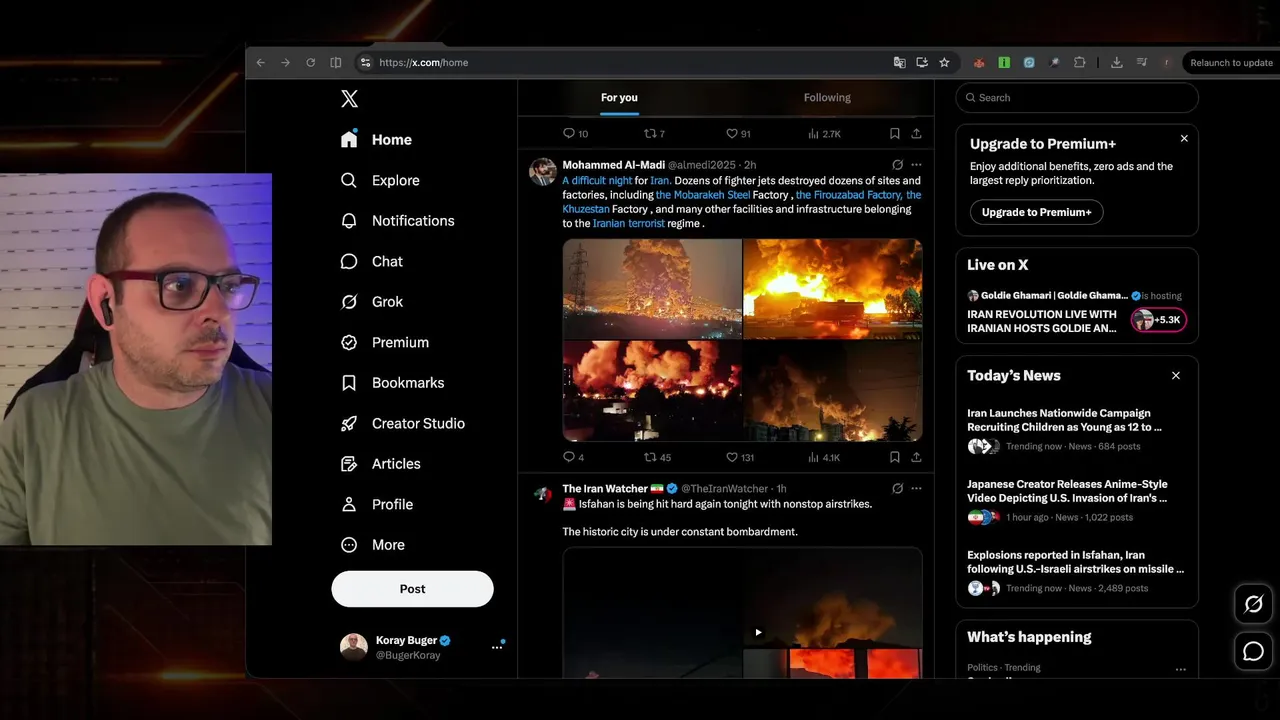Image resolution: width=1280 pixels, height=720 pixels.
Task: Close the Today's News panel
Action: pyautogui.click(x=1176, y=376)
